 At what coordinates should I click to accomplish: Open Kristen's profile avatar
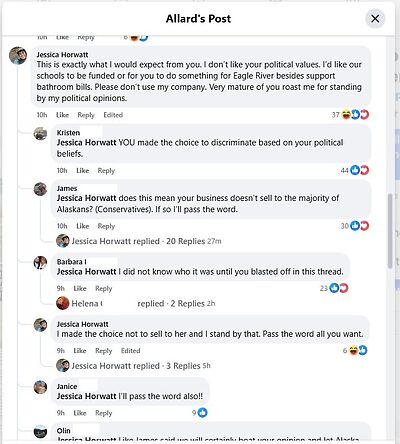pyautogui.click(x=40, y=133)
